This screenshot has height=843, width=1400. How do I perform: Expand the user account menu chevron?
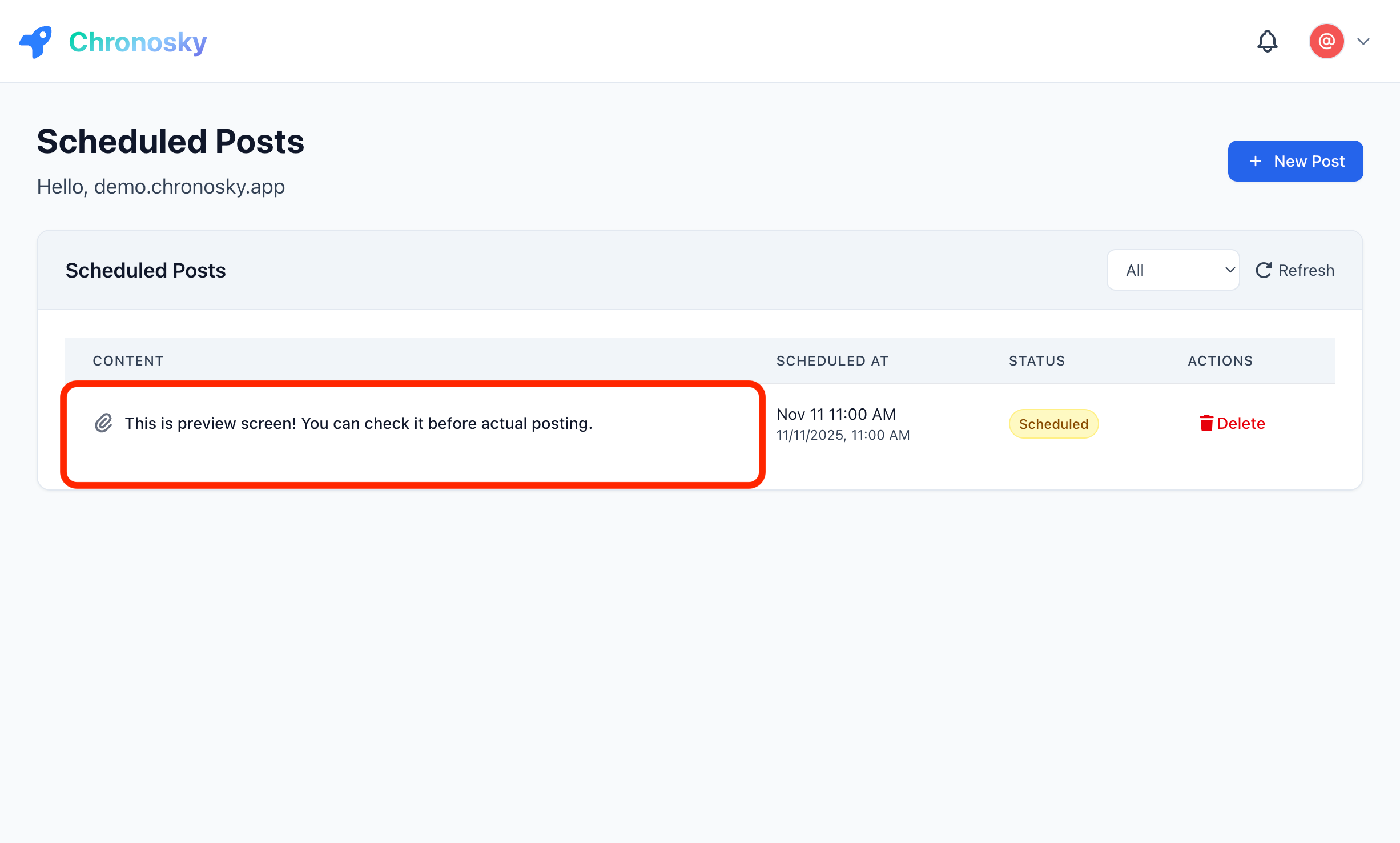click(1363, 41)
